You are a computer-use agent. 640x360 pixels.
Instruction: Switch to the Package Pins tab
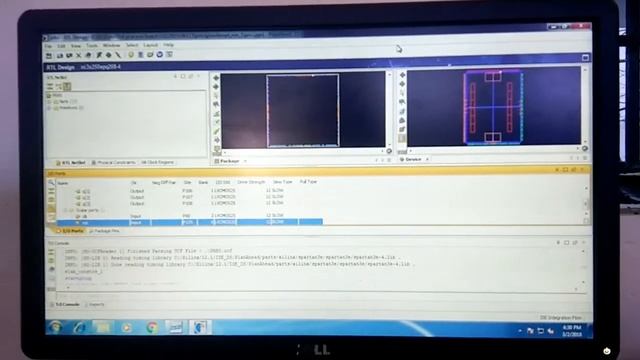pos(104,231)
